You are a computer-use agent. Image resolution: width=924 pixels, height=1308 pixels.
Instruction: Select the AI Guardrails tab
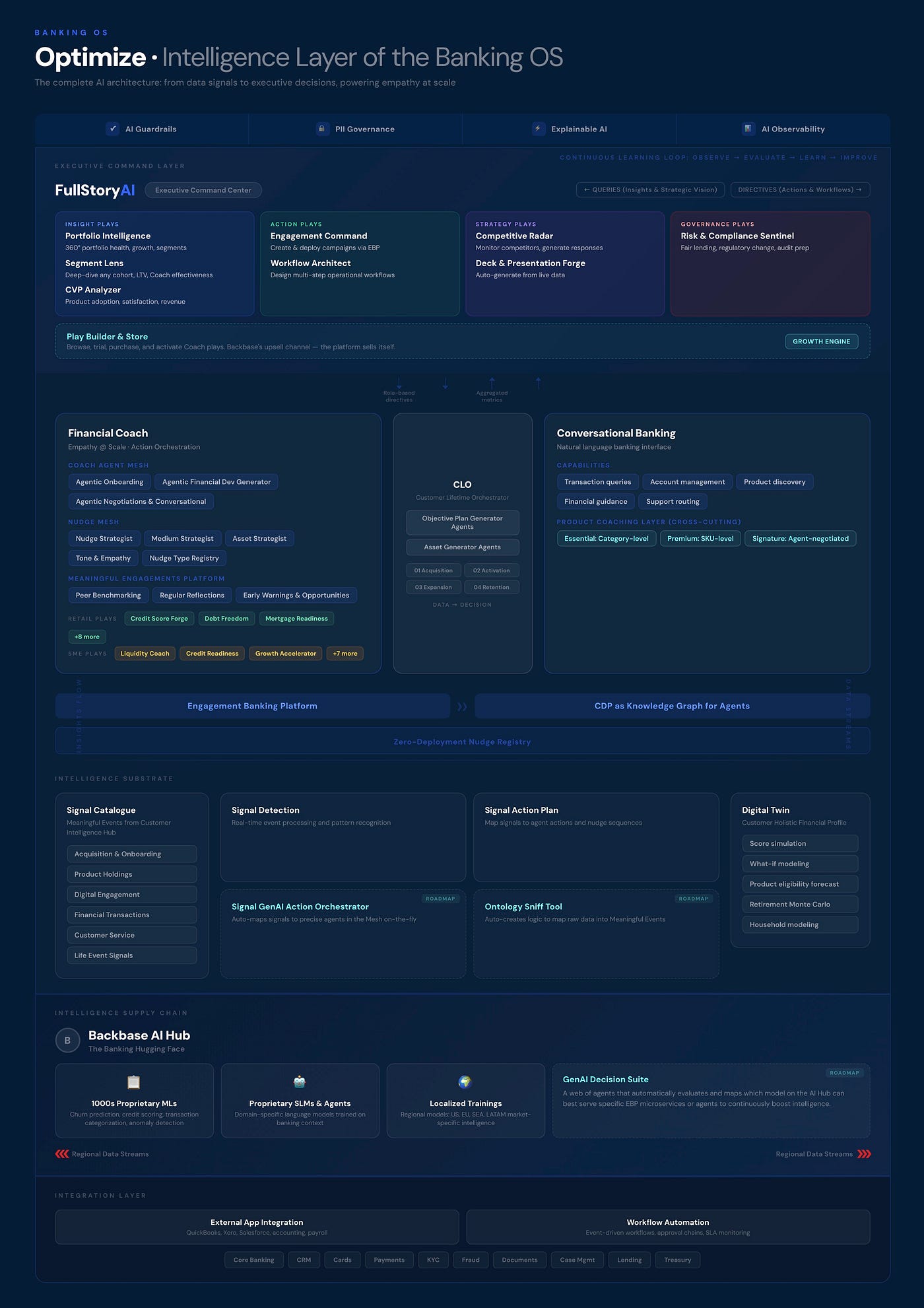[x=142, y=129]
